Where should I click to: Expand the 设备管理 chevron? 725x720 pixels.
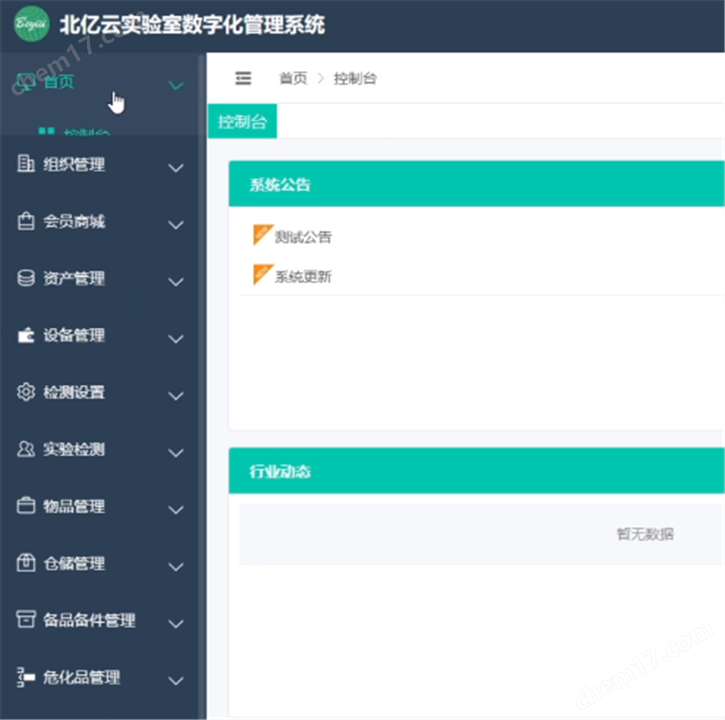(x=176, y=338)
